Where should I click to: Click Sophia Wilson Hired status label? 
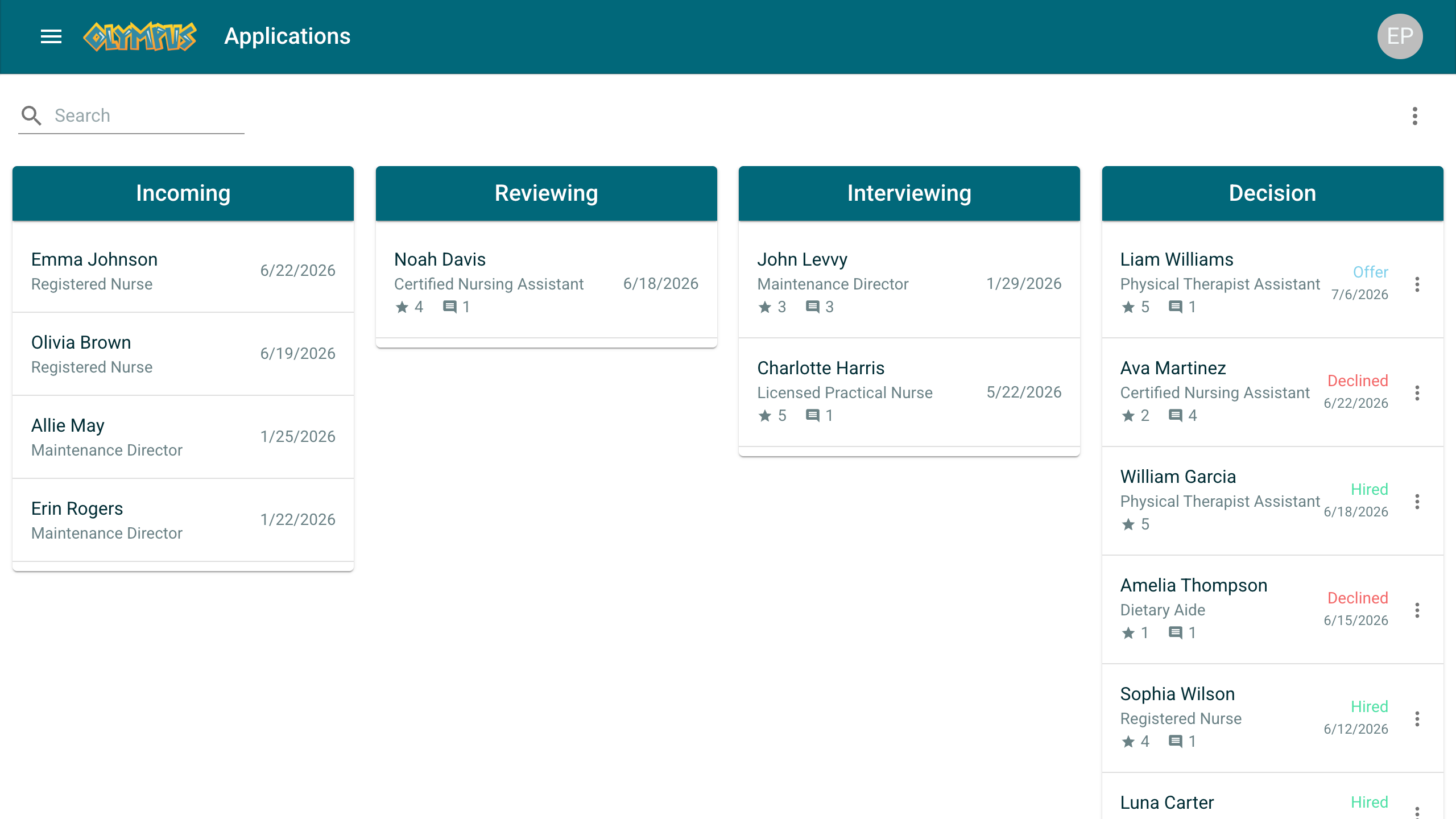(x=1370, y=706)
